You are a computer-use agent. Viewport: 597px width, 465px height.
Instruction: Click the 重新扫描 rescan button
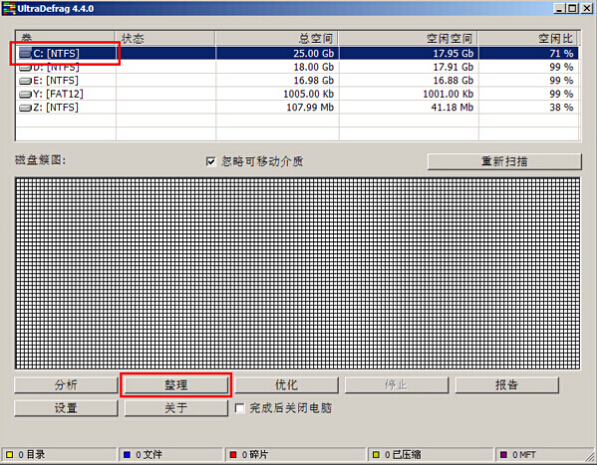pyautogui.click(x=504, y=161)
